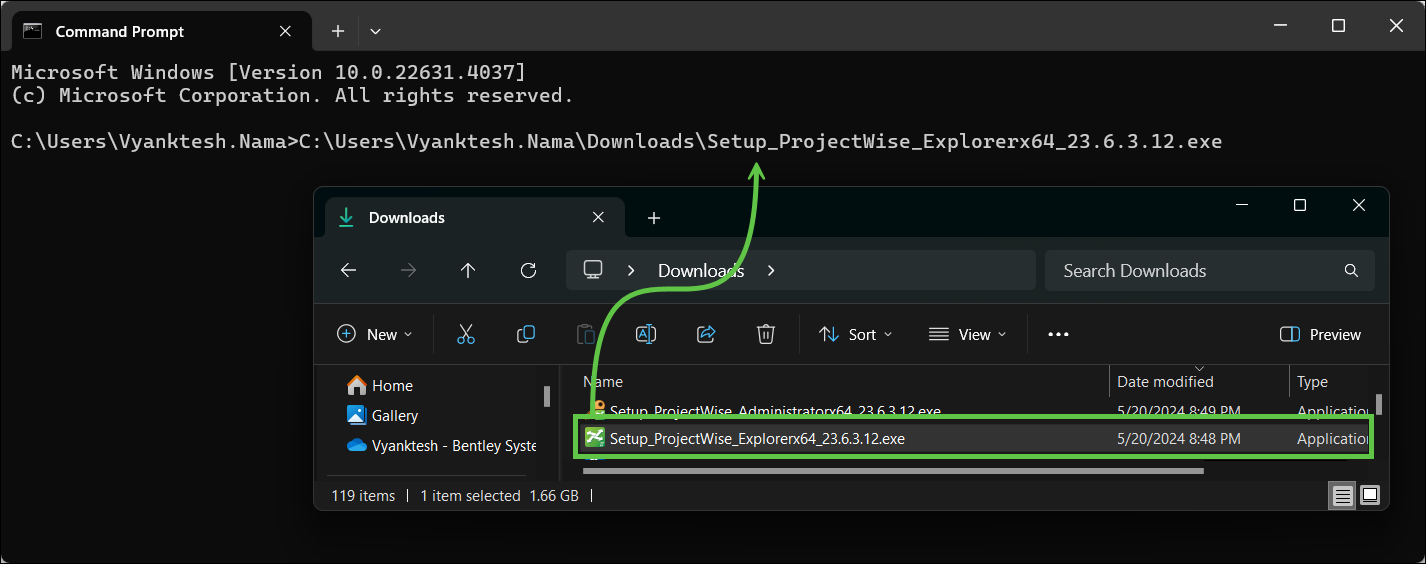
Task: Click the ProjectWise Explorer installer file icon
Action: (x=595, y=437)
